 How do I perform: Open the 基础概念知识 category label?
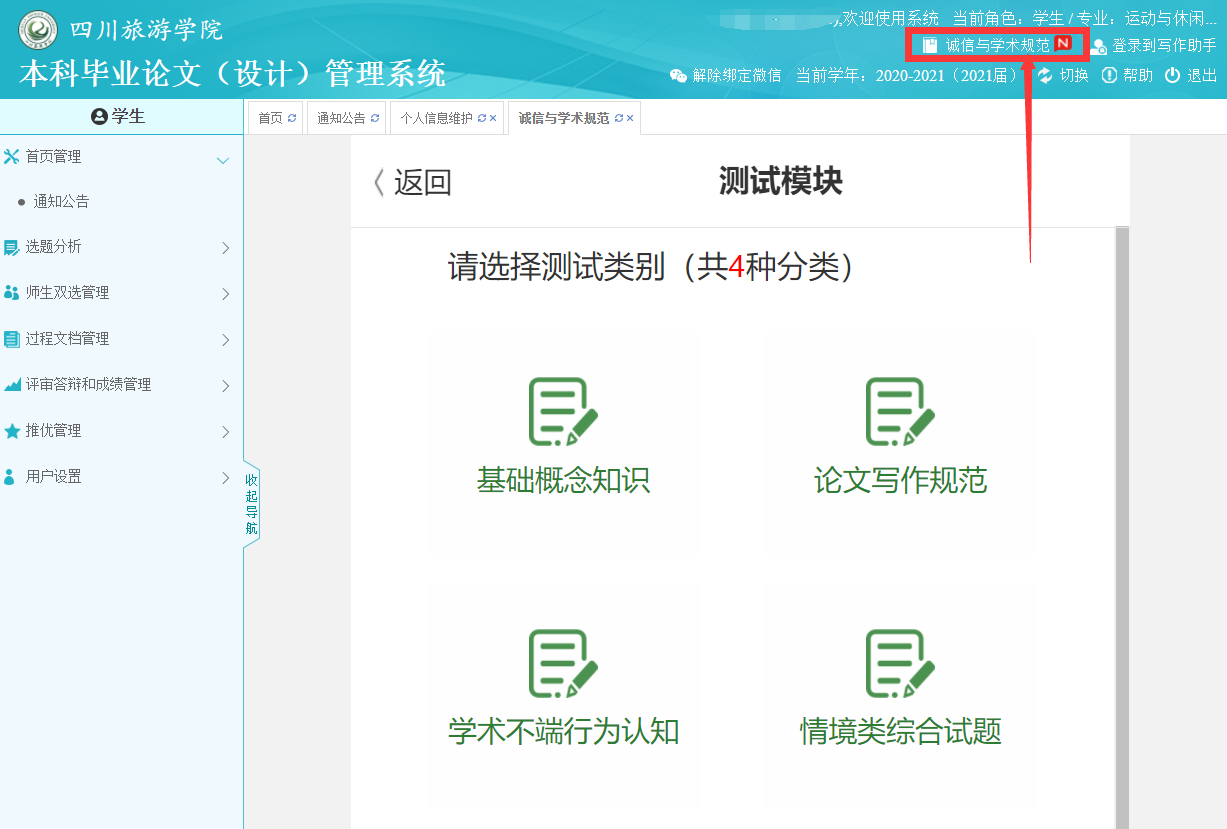pos(563,480)
